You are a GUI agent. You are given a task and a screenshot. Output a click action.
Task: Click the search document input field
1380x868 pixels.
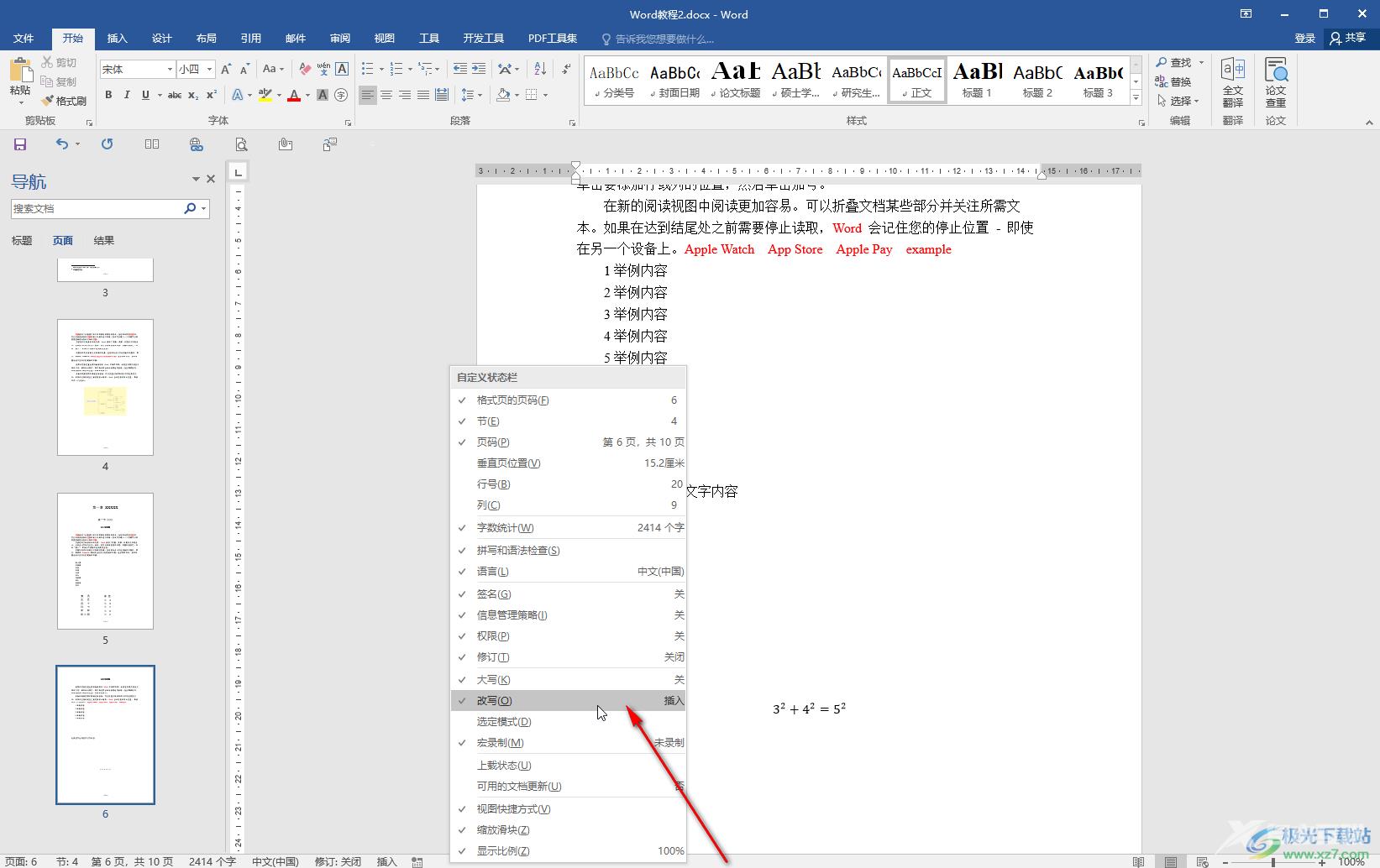tap(97, 208)
